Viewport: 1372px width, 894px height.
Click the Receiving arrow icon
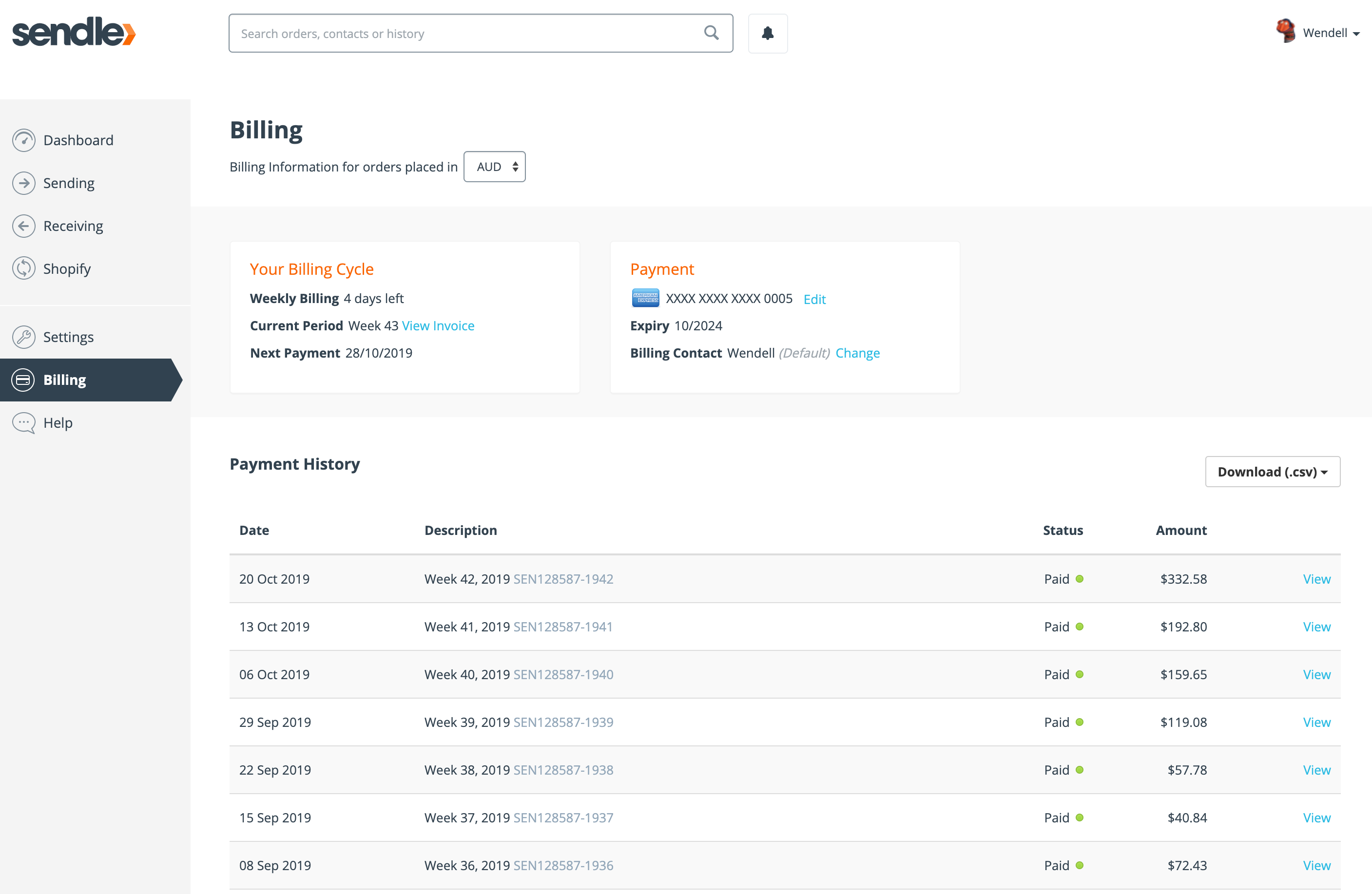23,226
